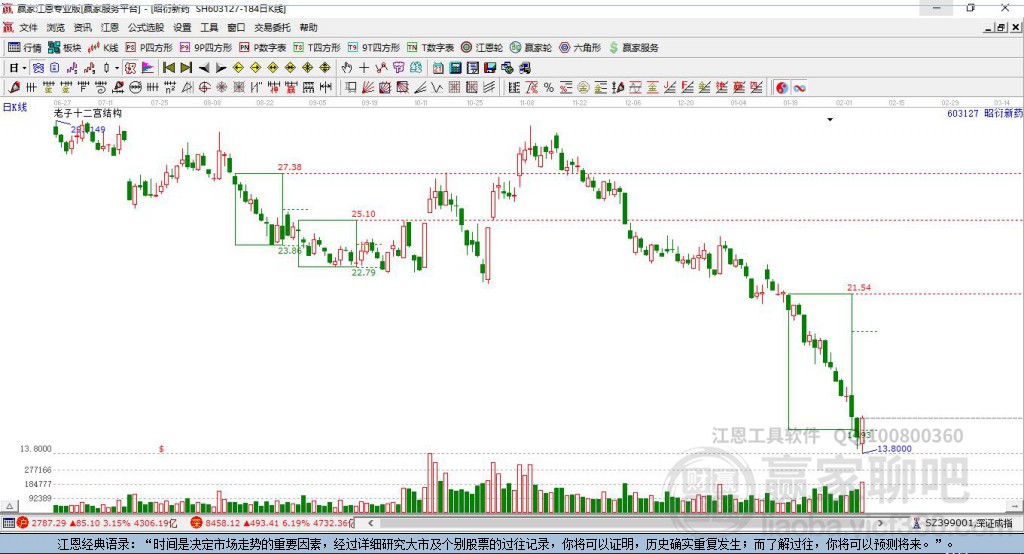This screenshot has height=554, width=1024.
Task: Click the 603127 stock code label
Action: (x=963, y=113)
